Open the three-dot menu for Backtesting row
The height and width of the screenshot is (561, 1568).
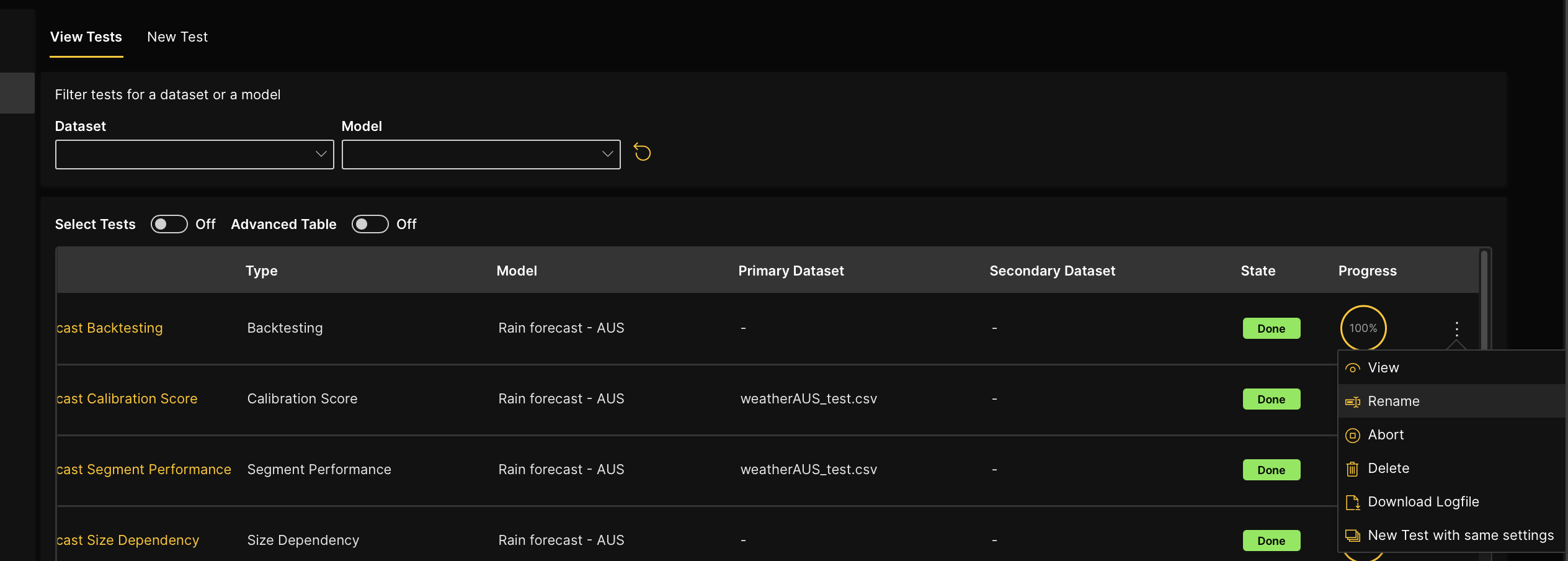tap(1456, 328)
